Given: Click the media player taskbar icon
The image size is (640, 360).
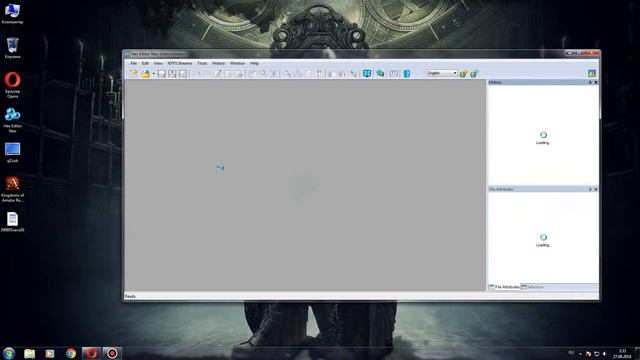Looking at the screenshot, I should [x=50, y=353].
